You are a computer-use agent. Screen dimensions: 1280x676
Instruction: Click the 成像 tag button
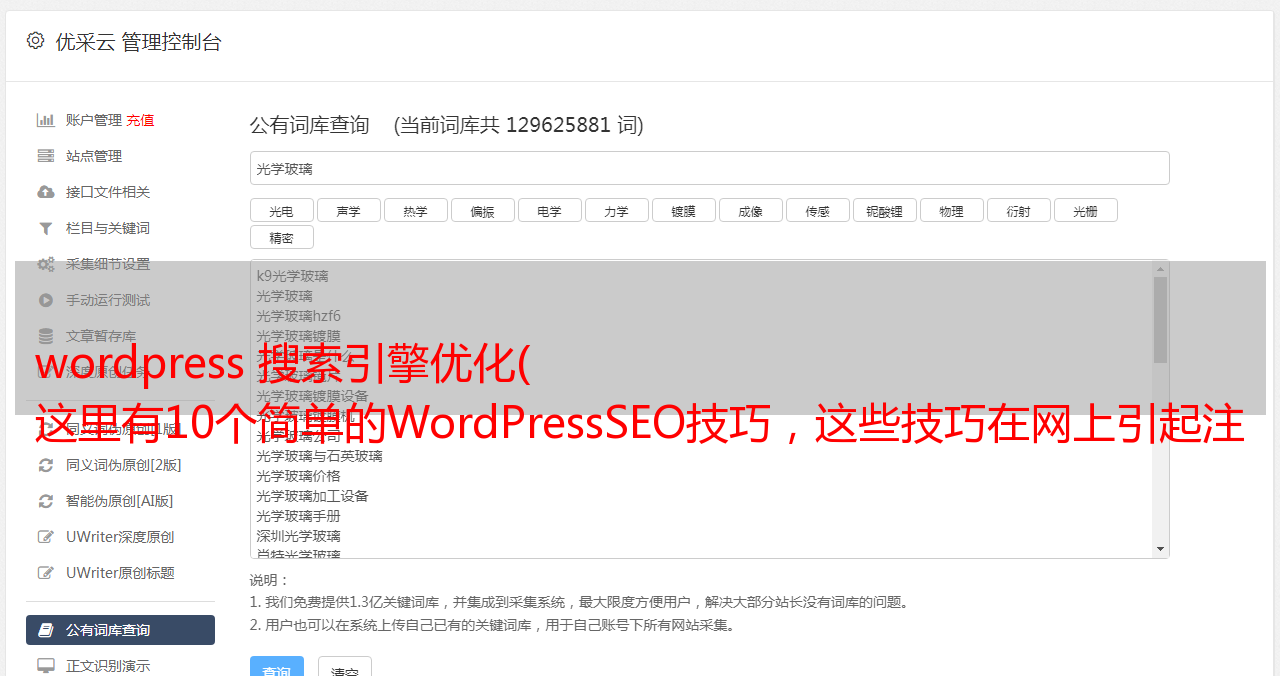click(751, 211)
